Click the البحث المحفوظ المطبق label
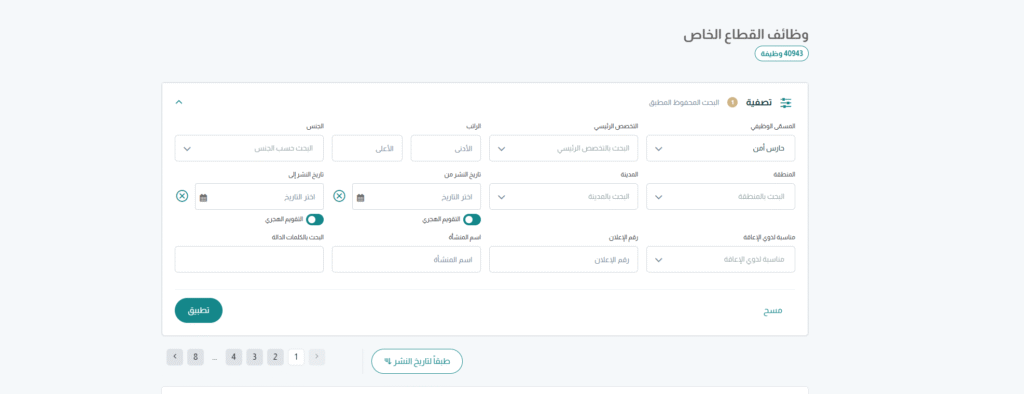The width and height of the screenshot is (1024, 394). coord(684,103)
